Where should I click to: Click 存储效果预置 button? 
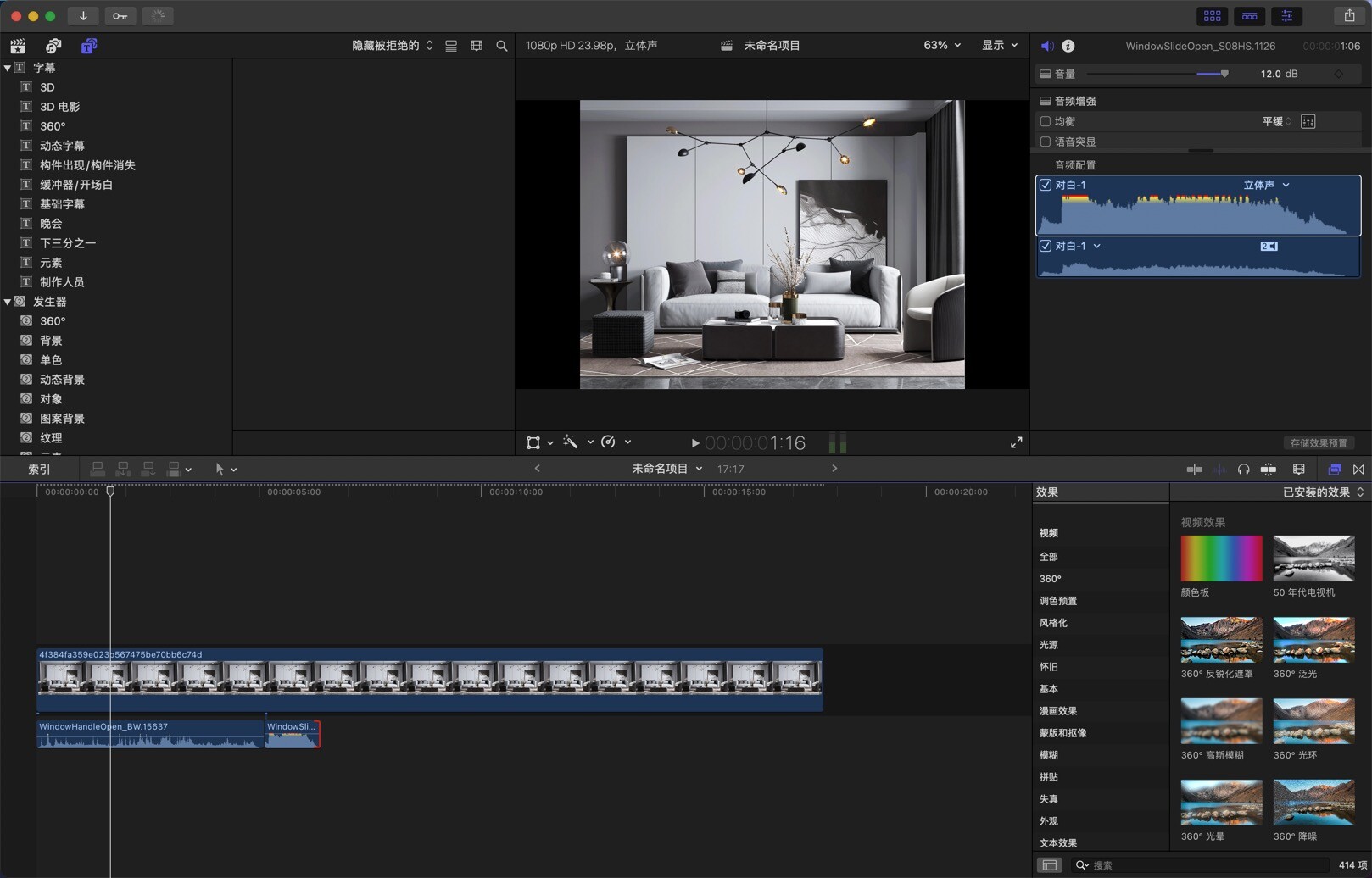(1319, 443)
